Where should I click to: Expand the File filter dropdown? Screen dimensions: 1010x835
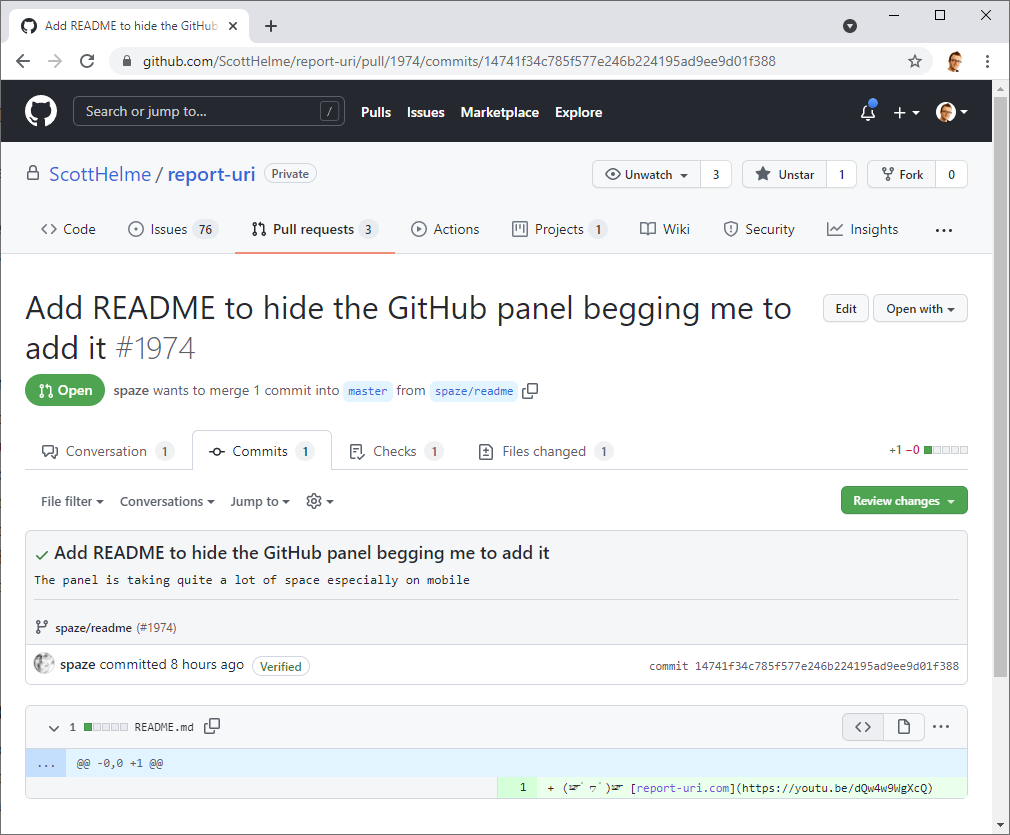coord(72,501)
